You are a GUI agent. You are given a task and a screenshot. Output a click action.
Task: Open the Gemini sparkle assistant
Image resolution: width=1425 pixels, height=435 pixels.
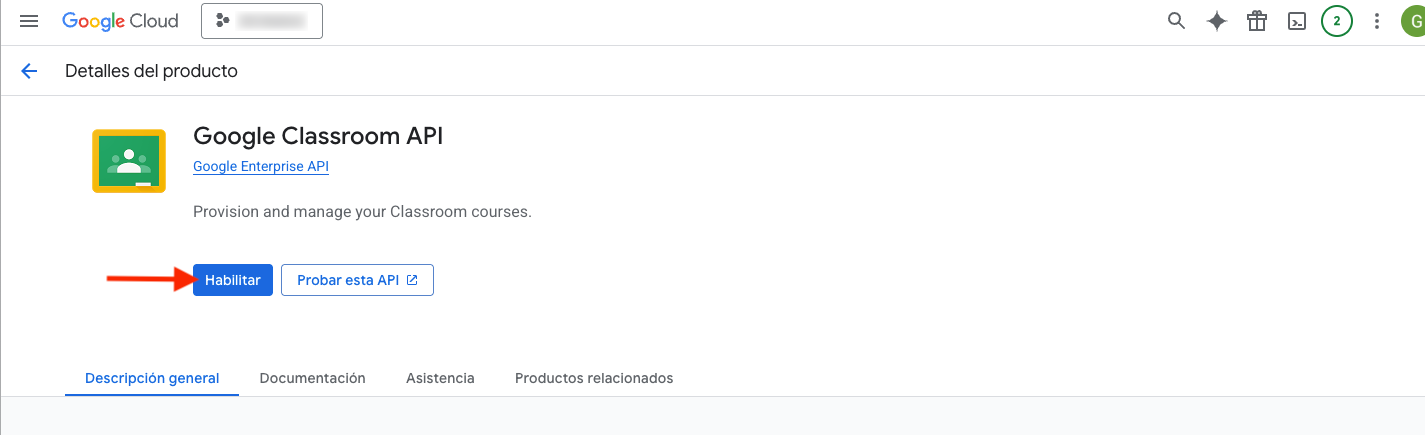point(1216,21)
